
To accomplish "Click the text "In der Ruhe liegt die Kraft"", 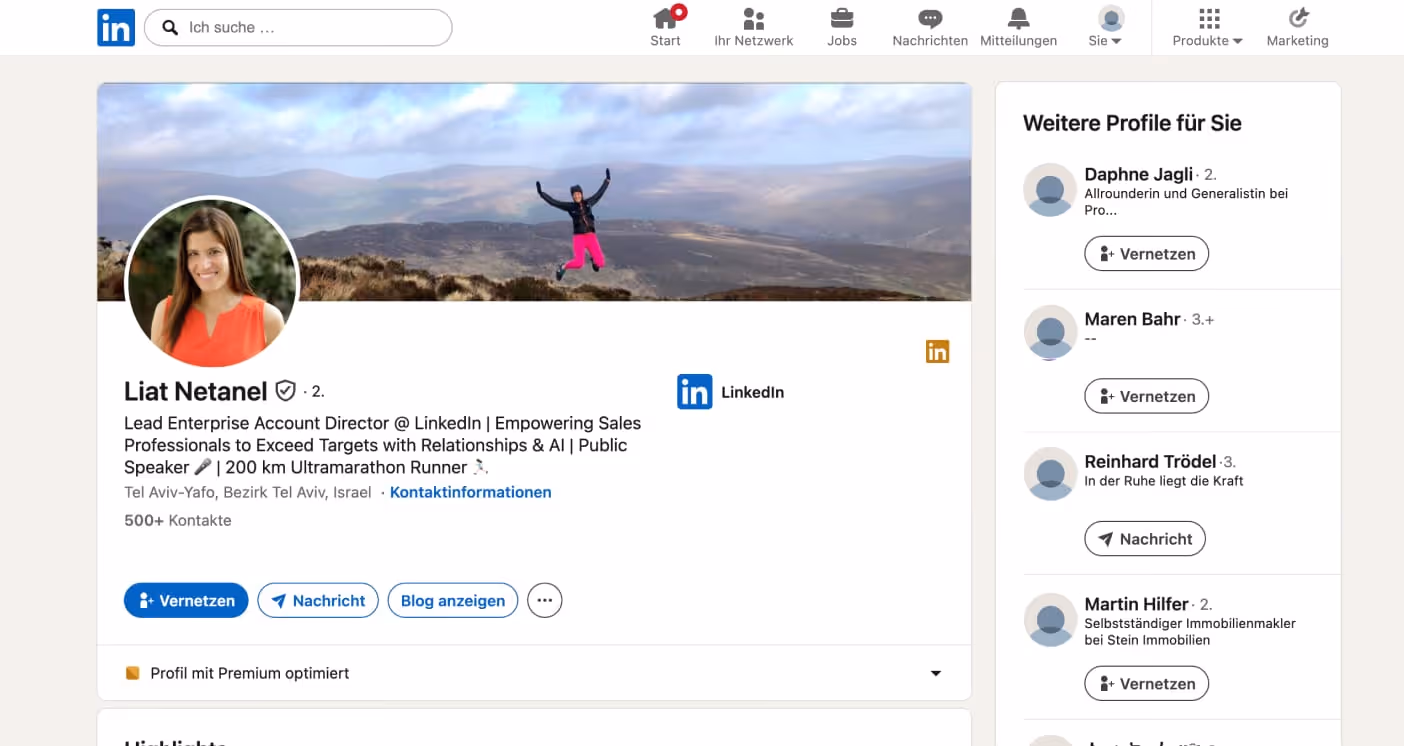I will coord(1164,480).
